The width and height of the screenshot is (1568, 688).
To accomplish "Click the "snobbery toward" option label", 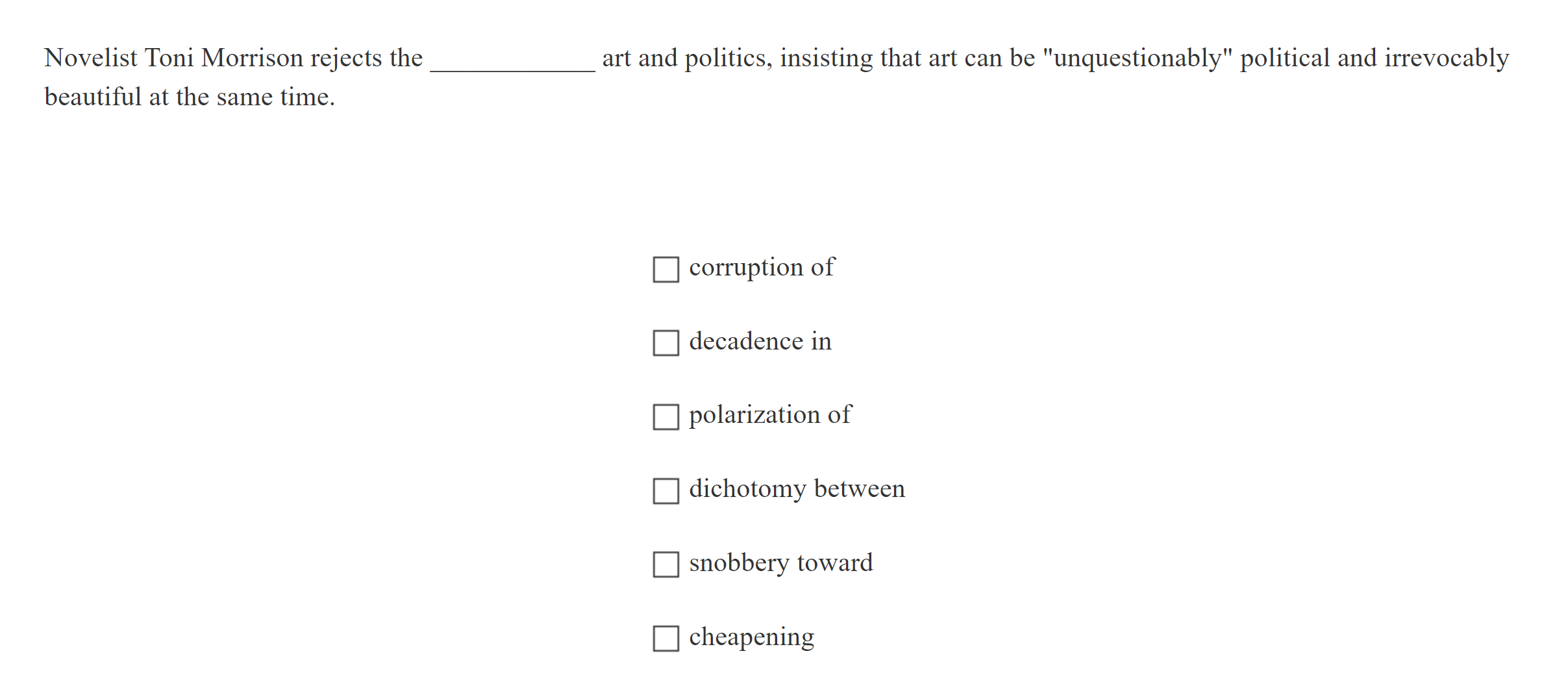I will click(781, 564).
